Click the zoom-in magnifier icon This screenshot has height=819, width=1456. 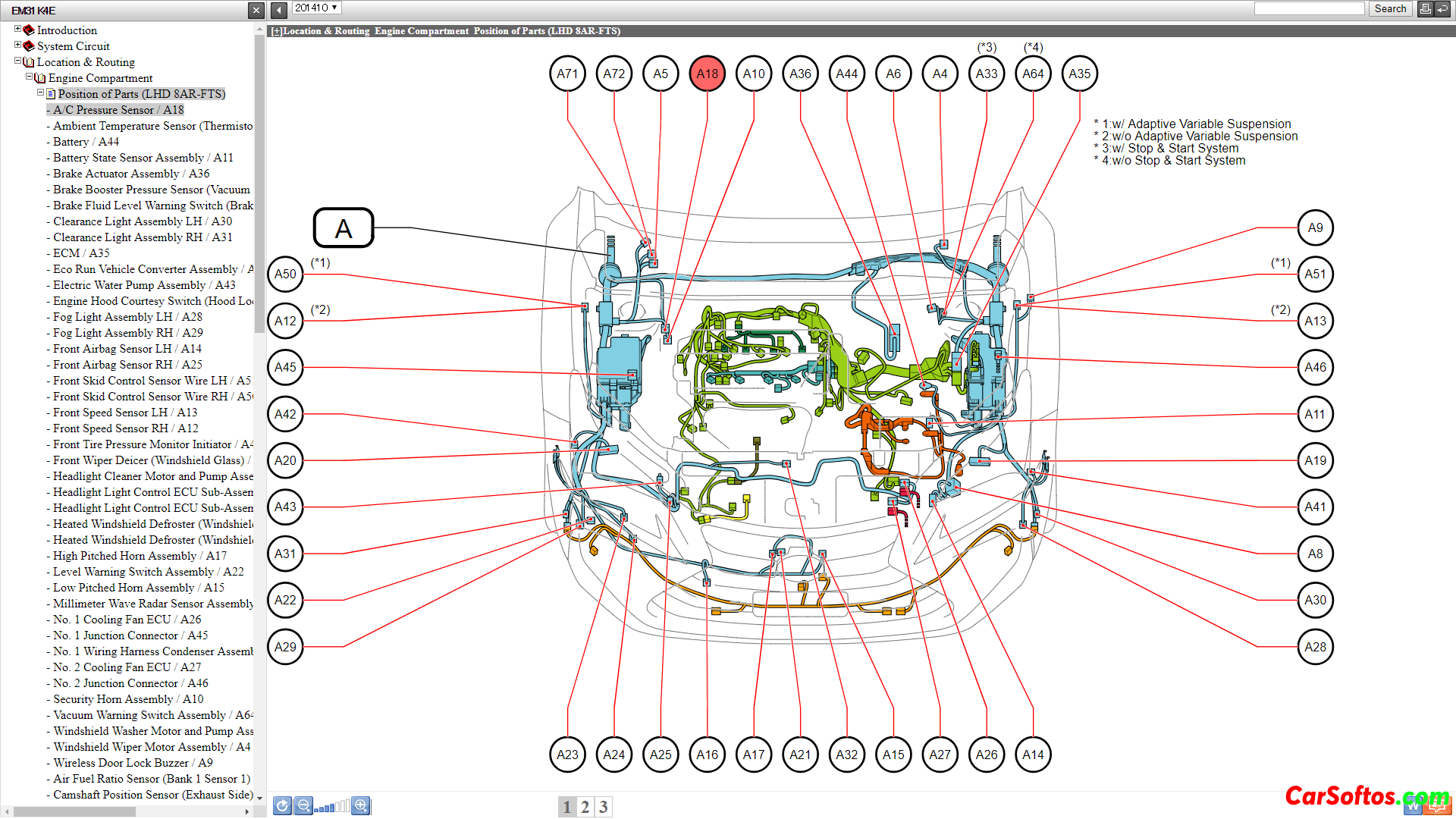pyautogui.click(x=361, y=805)
